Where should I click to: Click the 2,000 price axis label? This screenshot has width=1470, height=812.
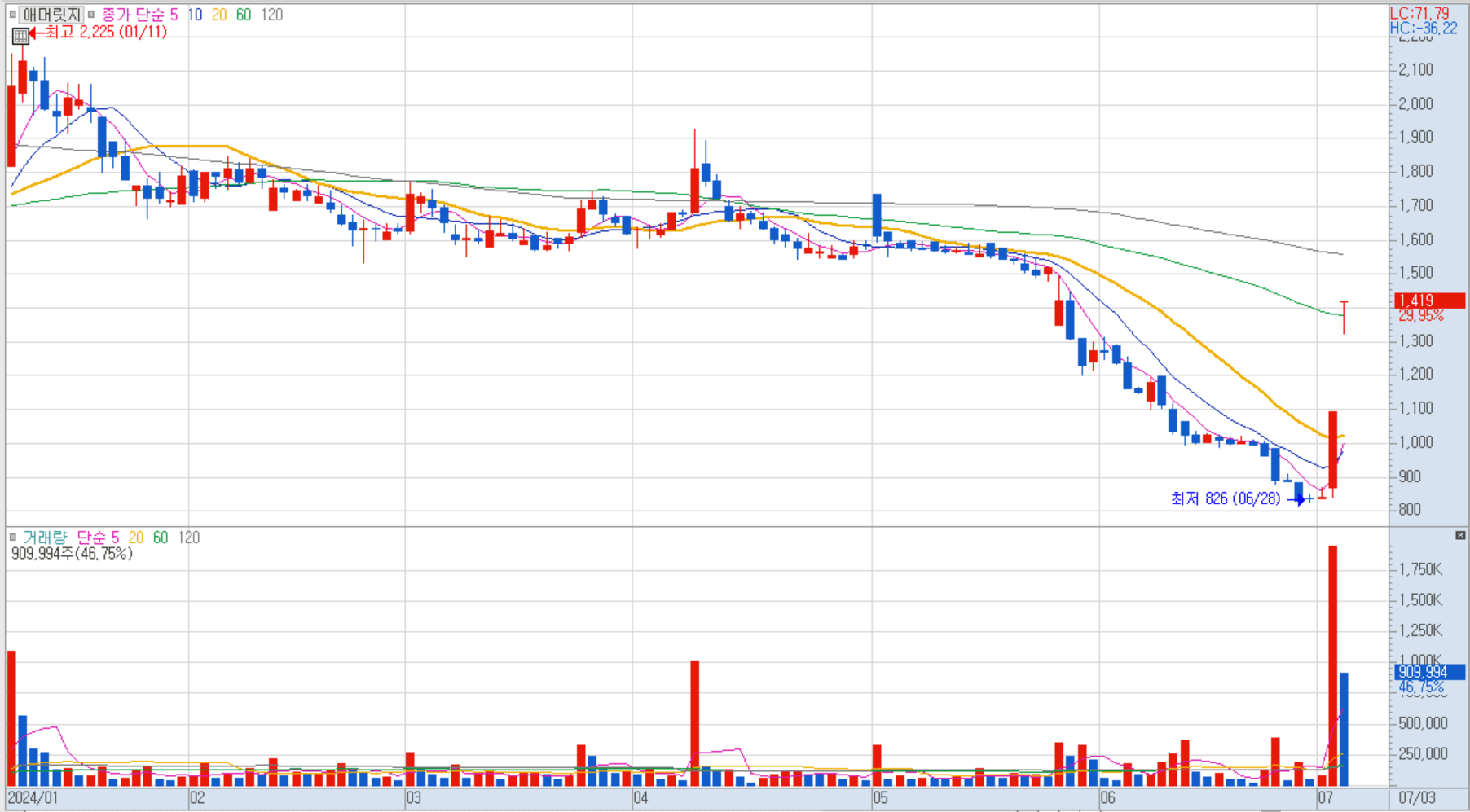click(1415, 103)
